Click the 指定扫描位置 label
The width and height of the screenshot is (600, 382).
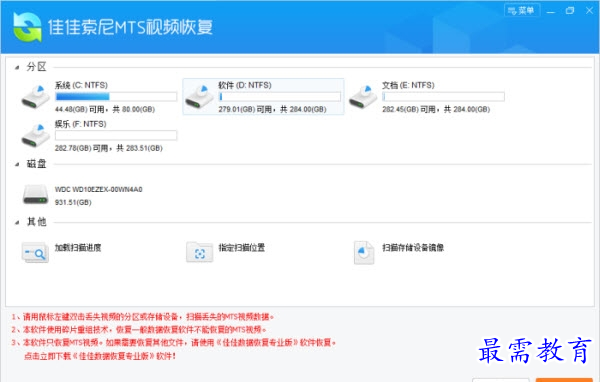point(241,248)
